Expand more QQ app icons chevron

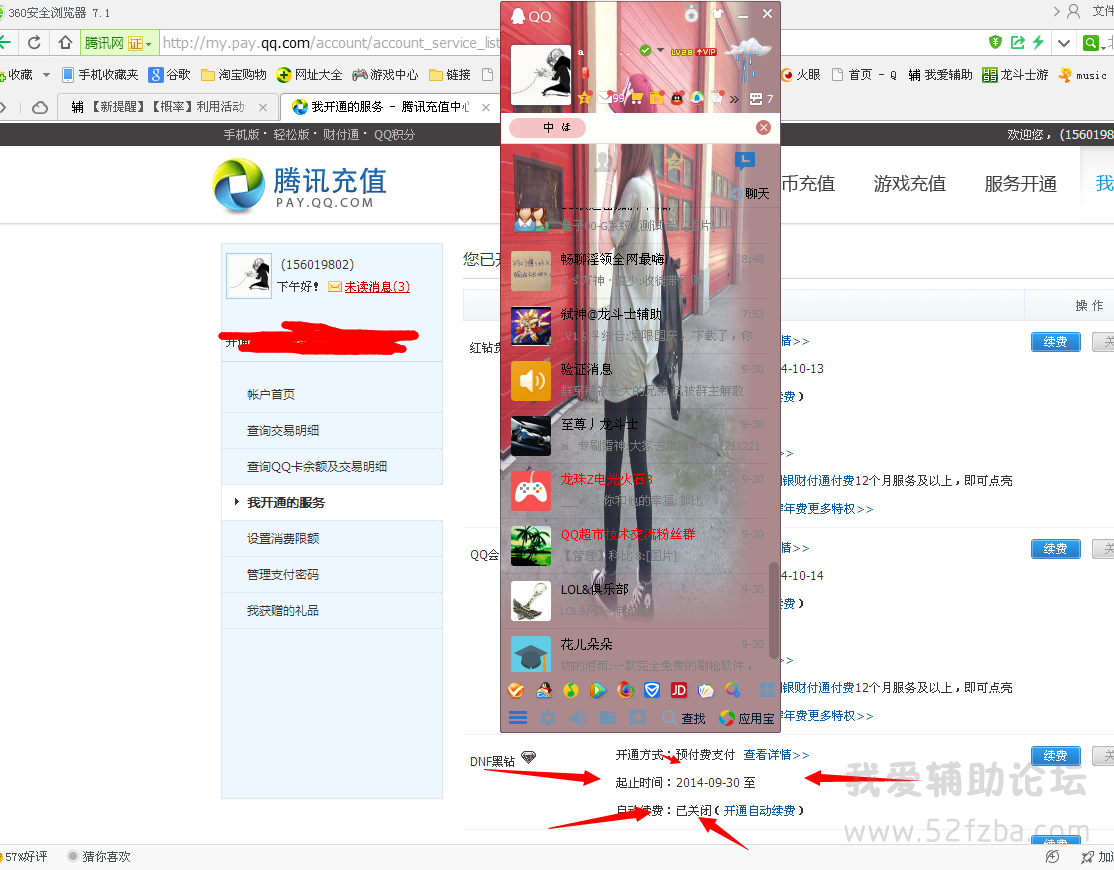[x=734, y=98]
